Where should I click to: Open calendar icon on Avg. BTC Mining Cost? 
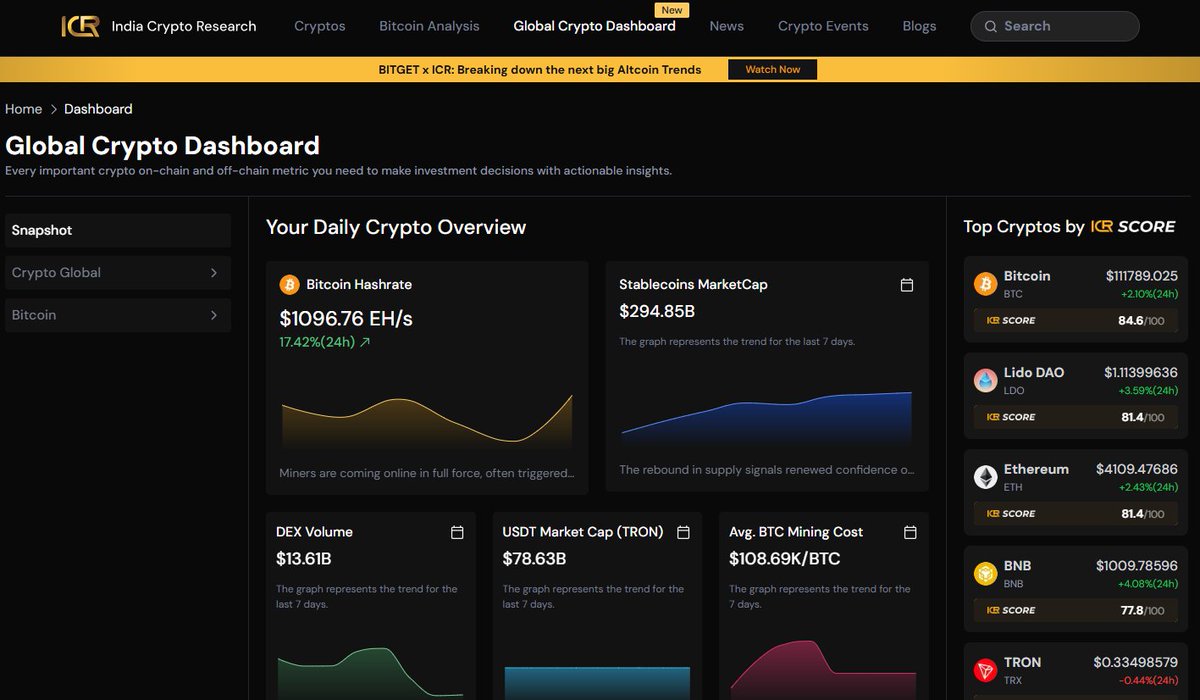(x=910, y=532)
